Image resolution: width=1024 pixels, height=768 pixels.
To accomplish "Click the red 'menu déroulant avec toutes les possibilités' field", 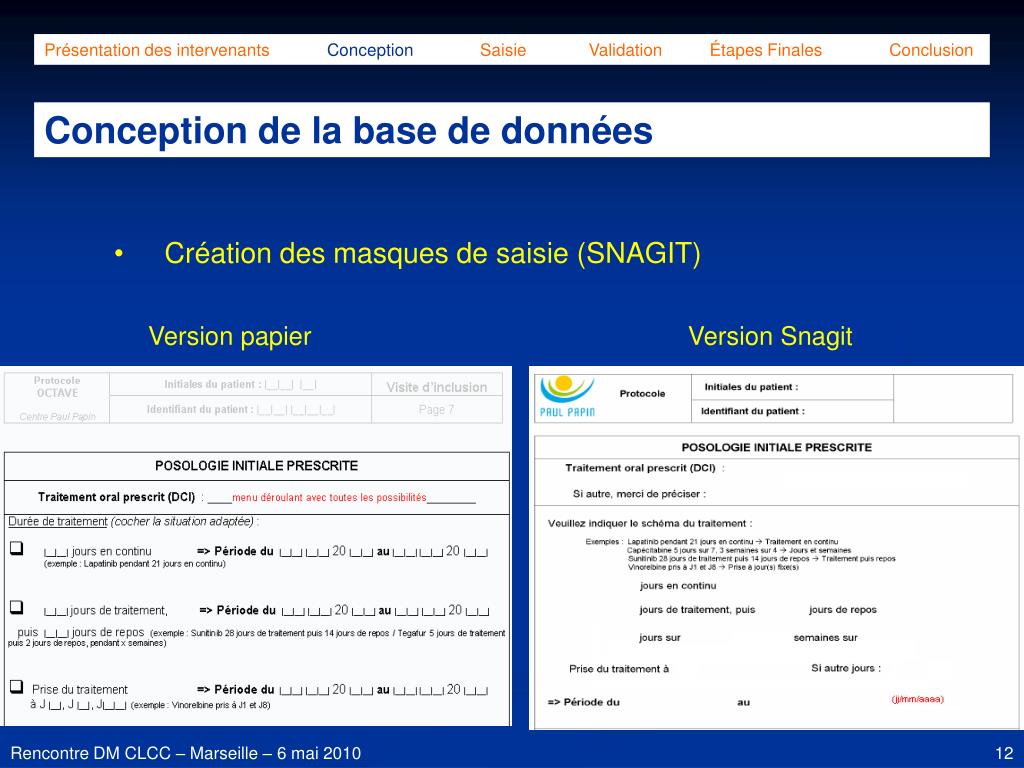I will tap(329, 498).
